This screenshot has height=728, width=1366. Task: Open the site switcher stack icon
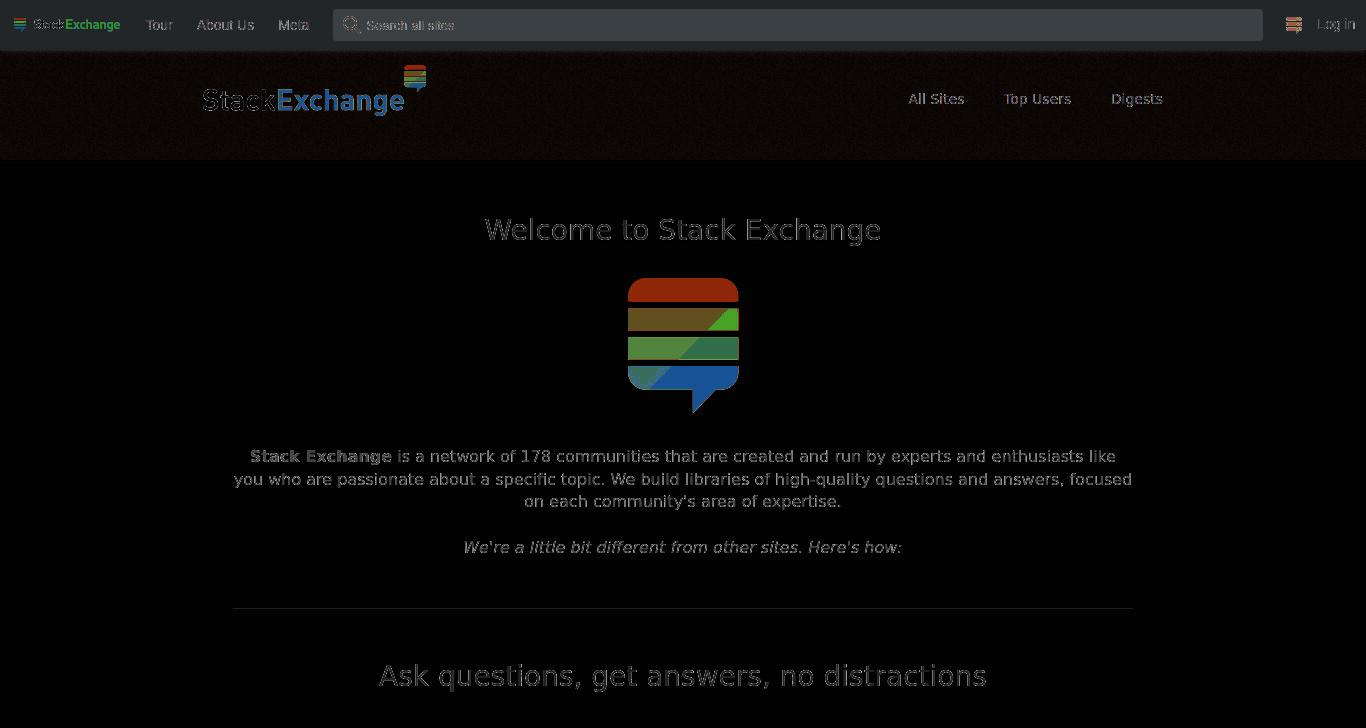(1294, 25)
